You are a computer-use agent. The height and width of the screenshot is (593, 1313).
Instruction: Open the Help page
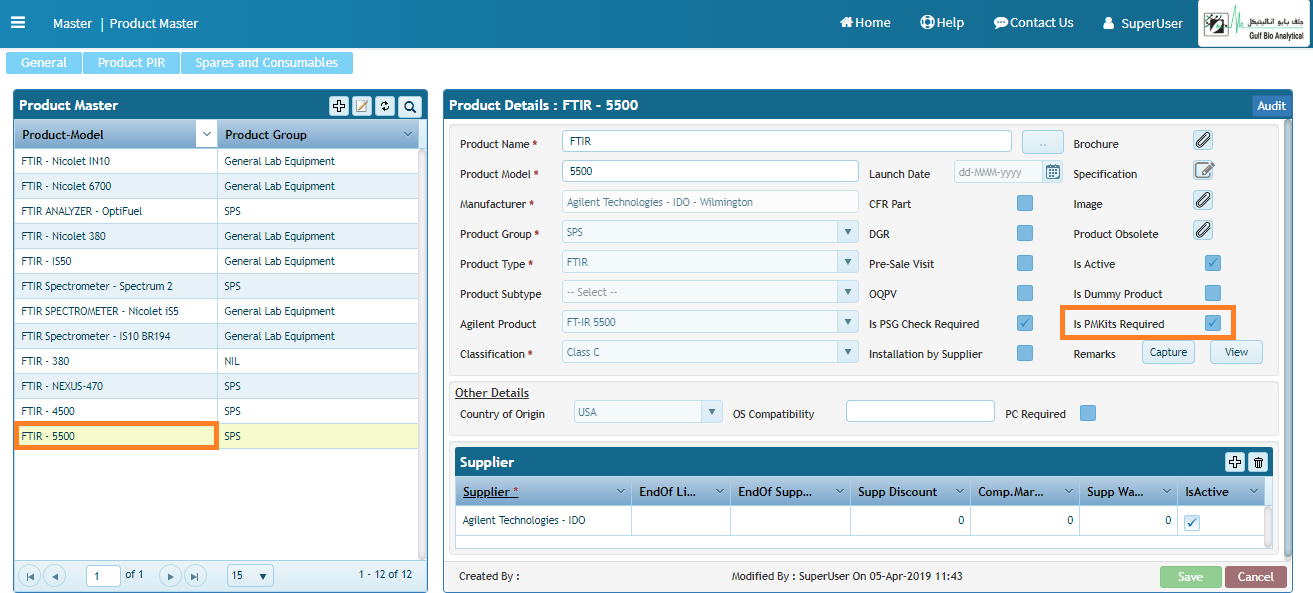point(942,23)
